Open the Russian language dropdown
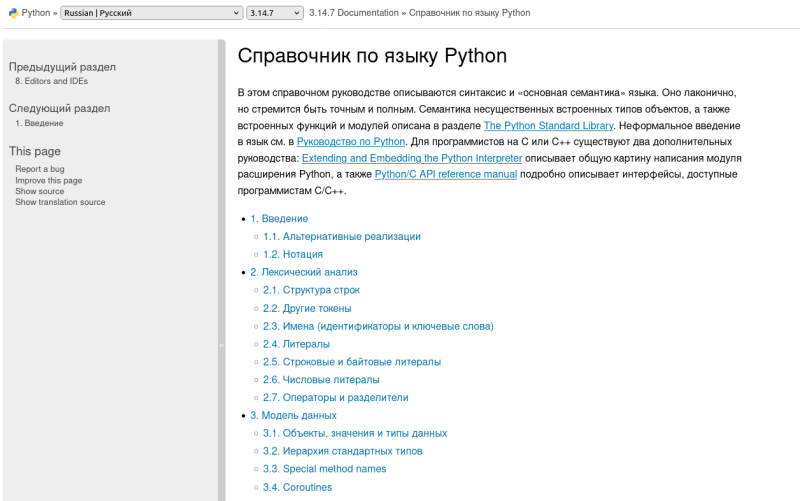 pyautogui.click(x=151, y=13)
